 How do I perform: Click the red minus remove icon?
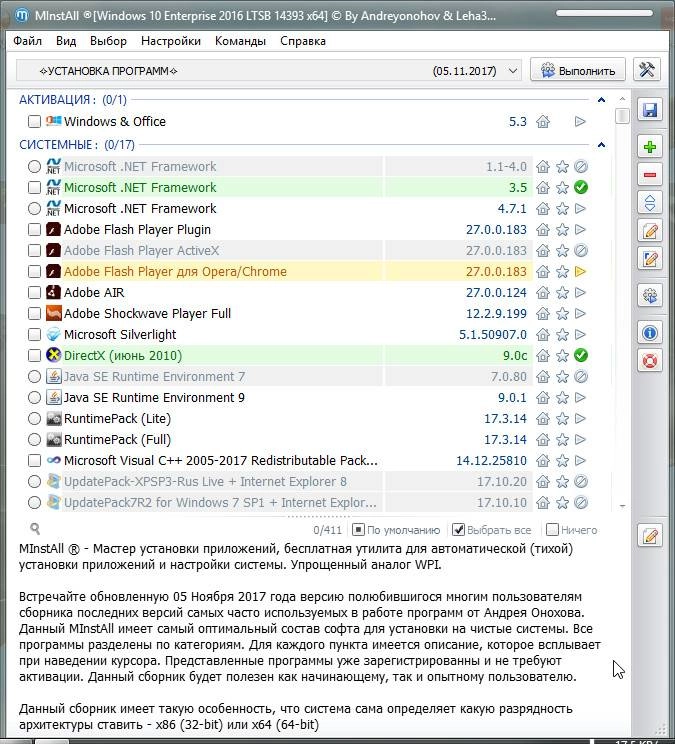pyautogui.click(x=649, y=175)
